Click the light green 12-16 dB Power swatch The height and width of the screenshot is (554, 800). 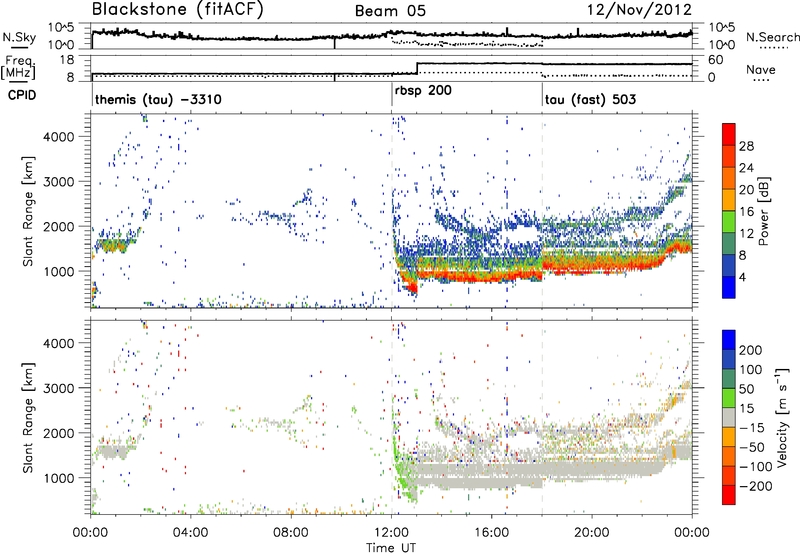click(x=729, y=221)
